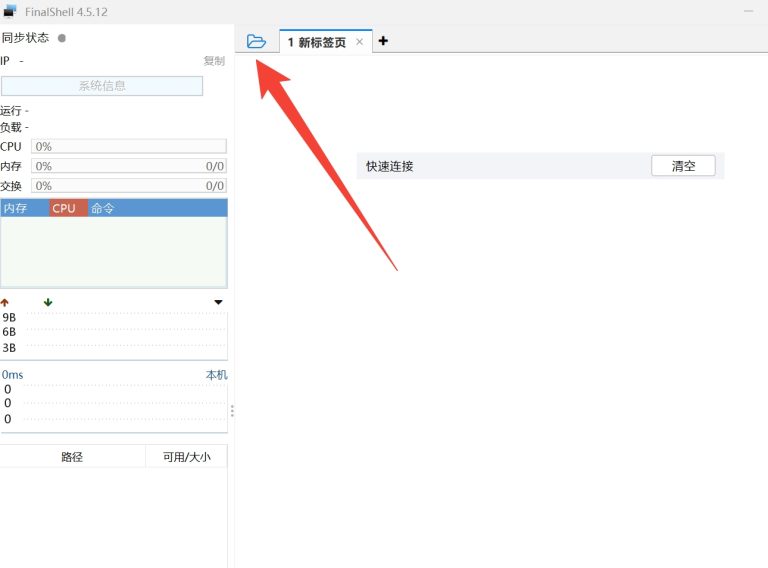768x568 pixels.
Task: Click the upload speed up-arrow icon
Action: click(x=5, y=302)
